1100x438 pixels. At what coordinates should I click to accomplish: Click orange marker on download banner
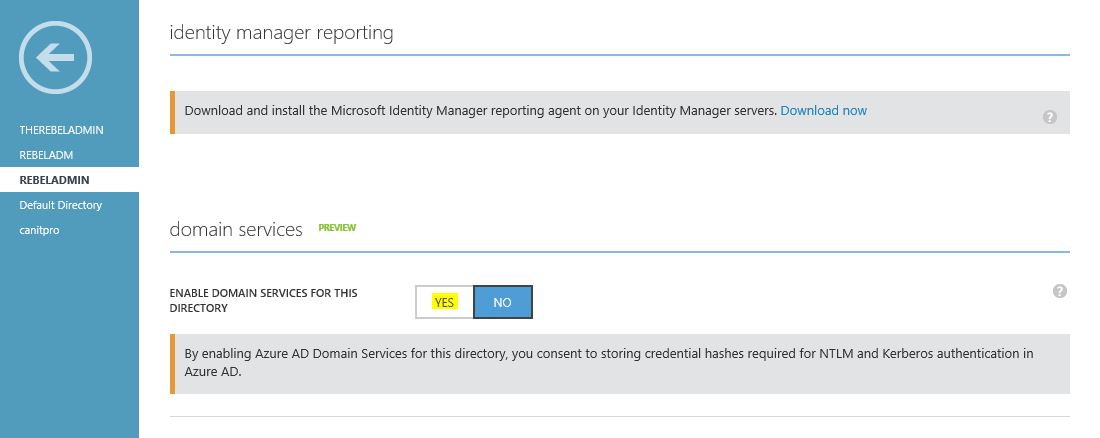172,112
